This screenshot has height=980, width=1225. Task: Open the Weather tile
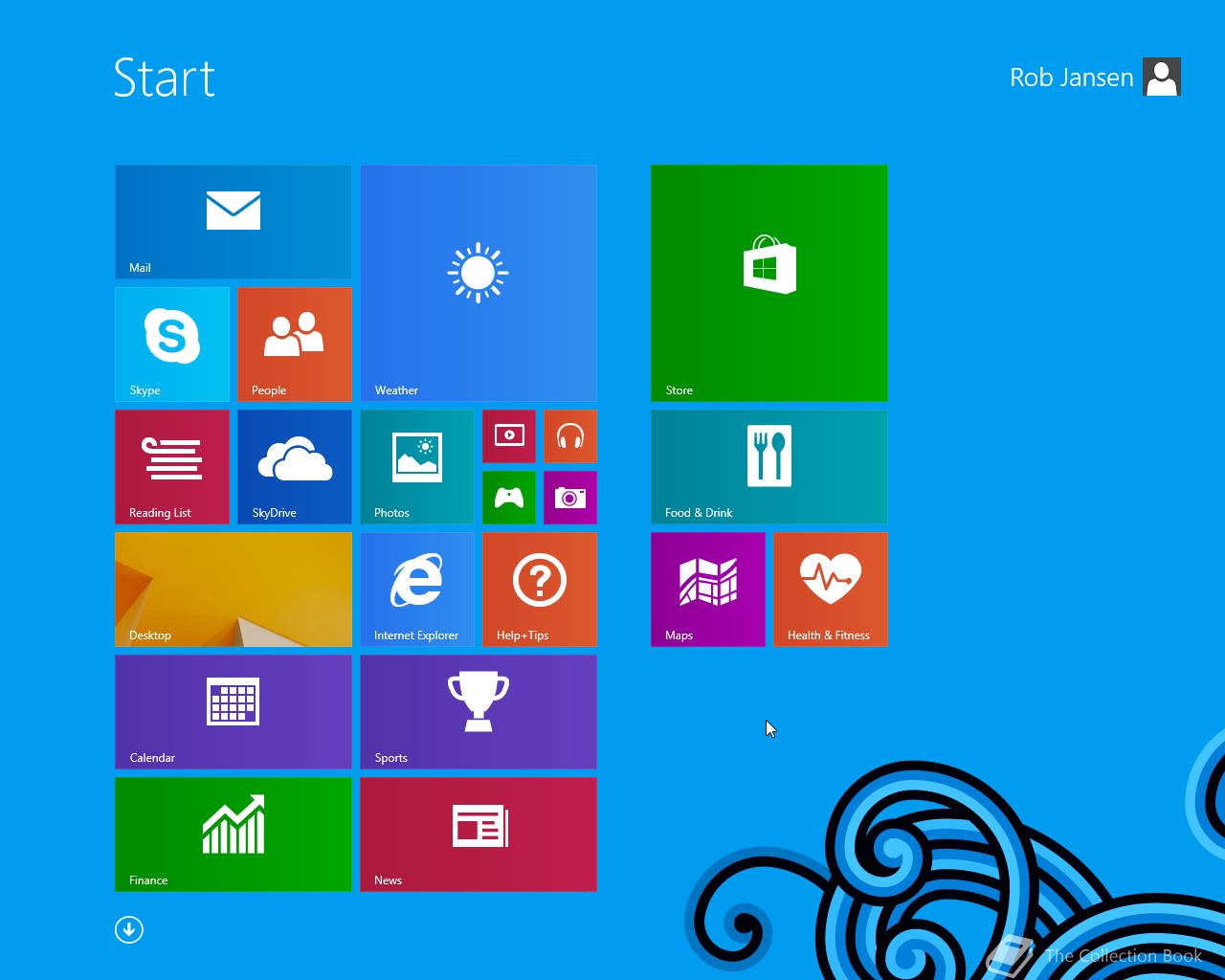(x=479, y=283)
